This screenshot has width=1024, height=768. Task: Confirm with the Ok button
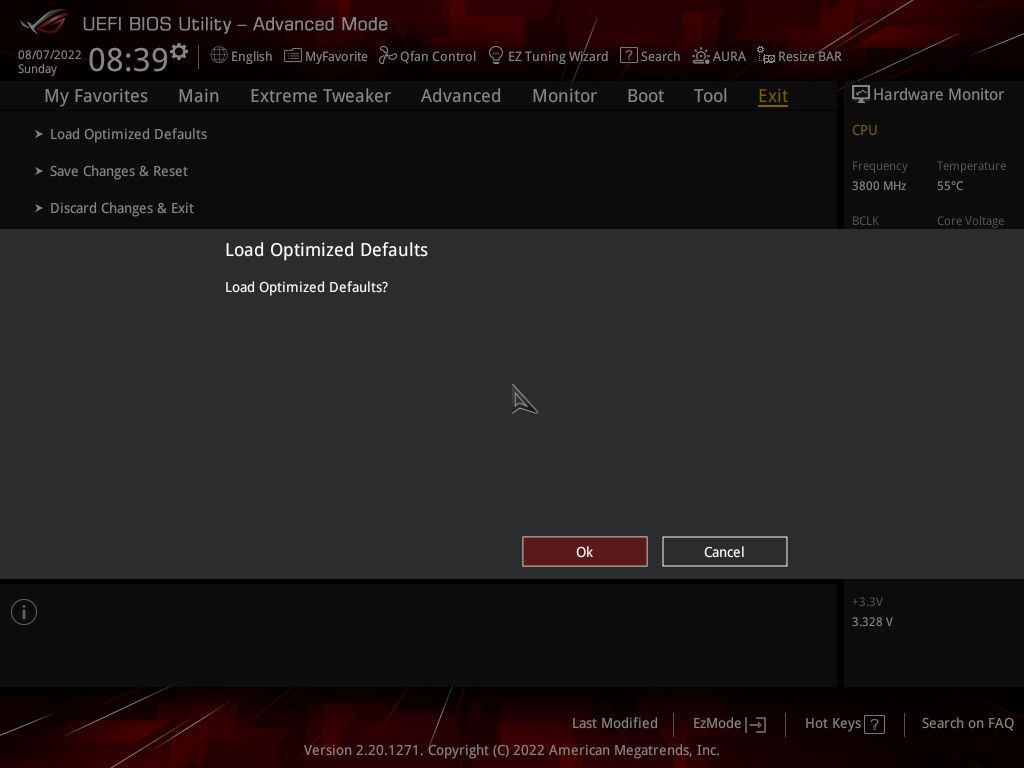tap(584, 552)
